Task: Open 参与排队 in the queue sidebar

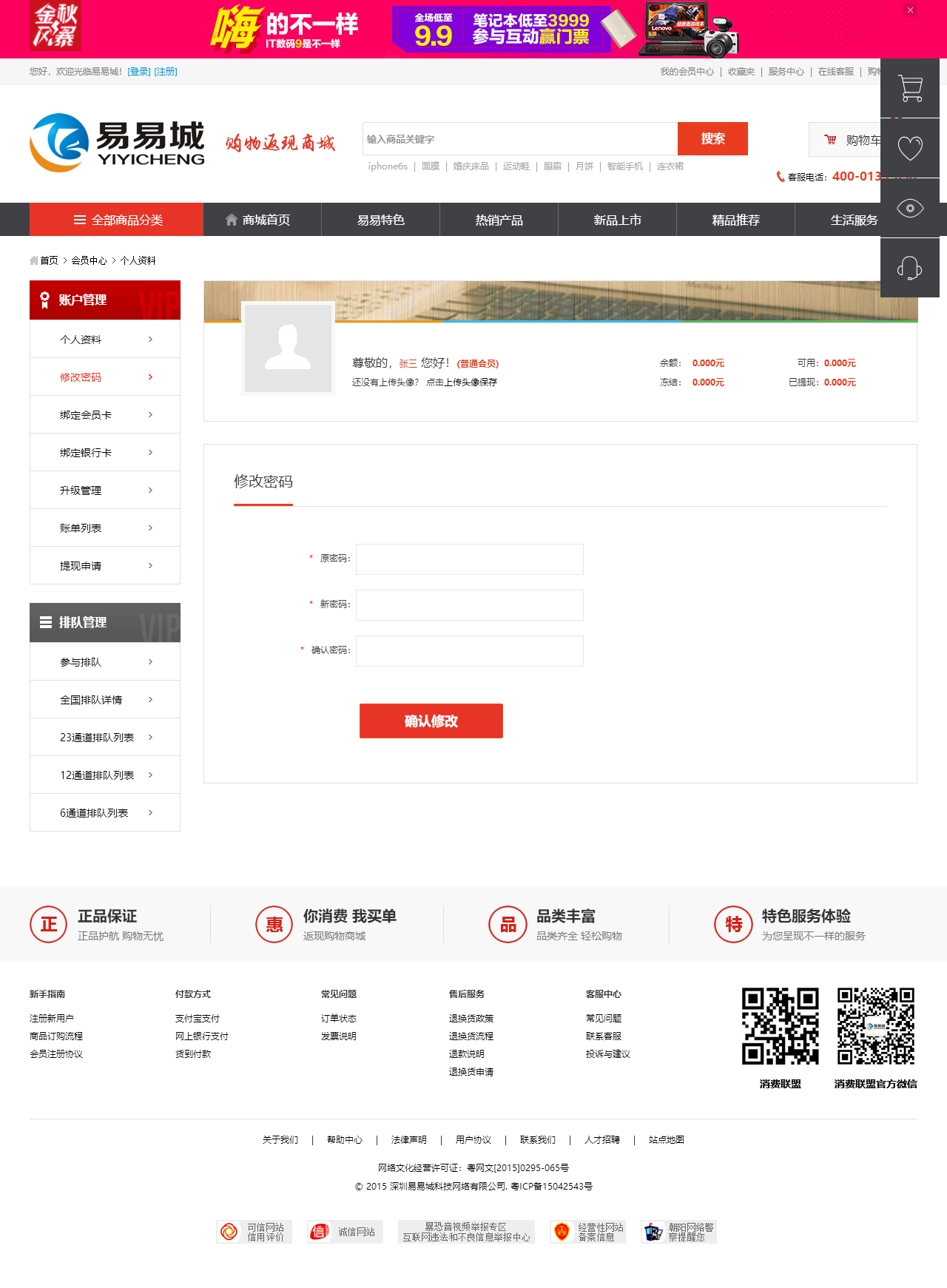Action: (x=105, y=662)
